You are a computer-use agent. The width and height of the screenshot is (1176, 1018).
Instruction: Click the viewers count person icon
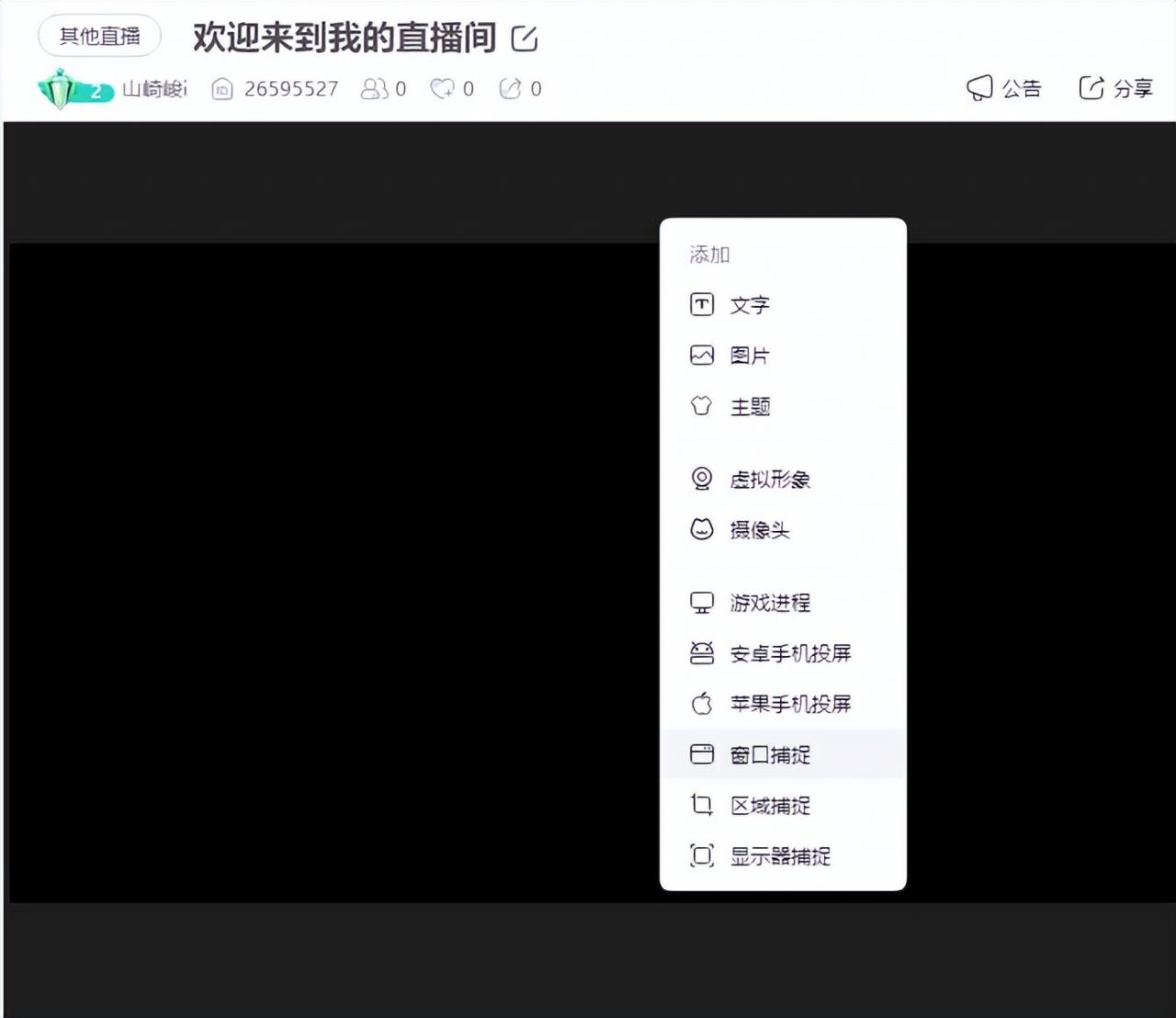click(x=373, y=88)
